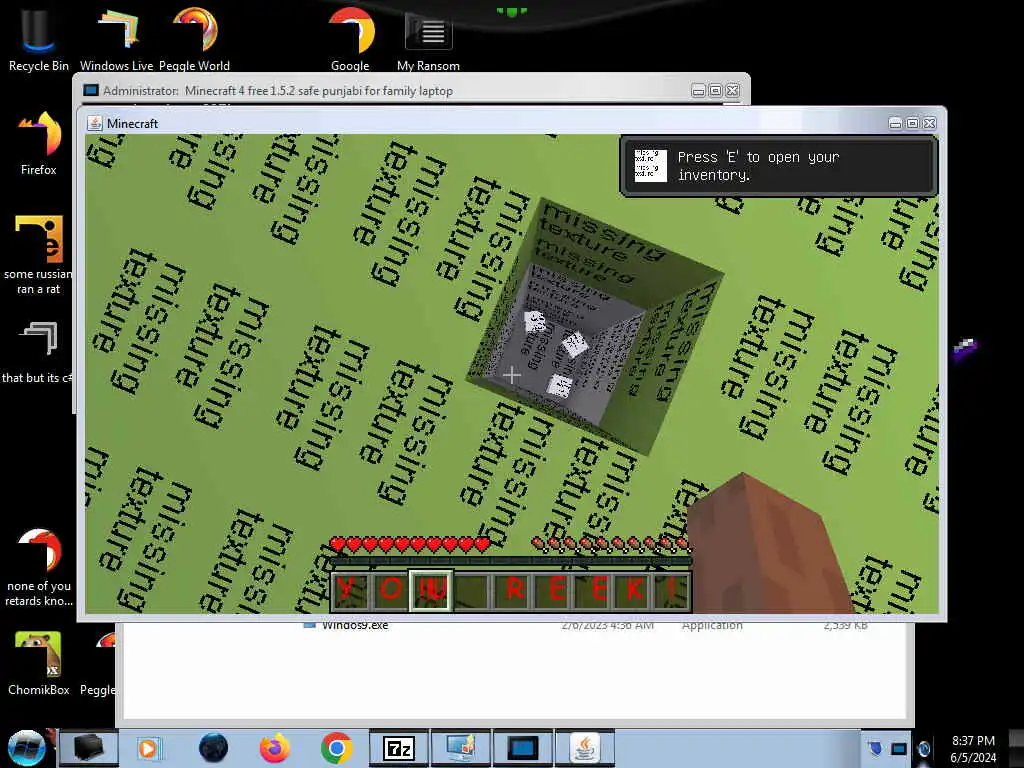Open the dark globe taskbar icon
Viewport: 1024px width, 768px height.
click(213, 748)
